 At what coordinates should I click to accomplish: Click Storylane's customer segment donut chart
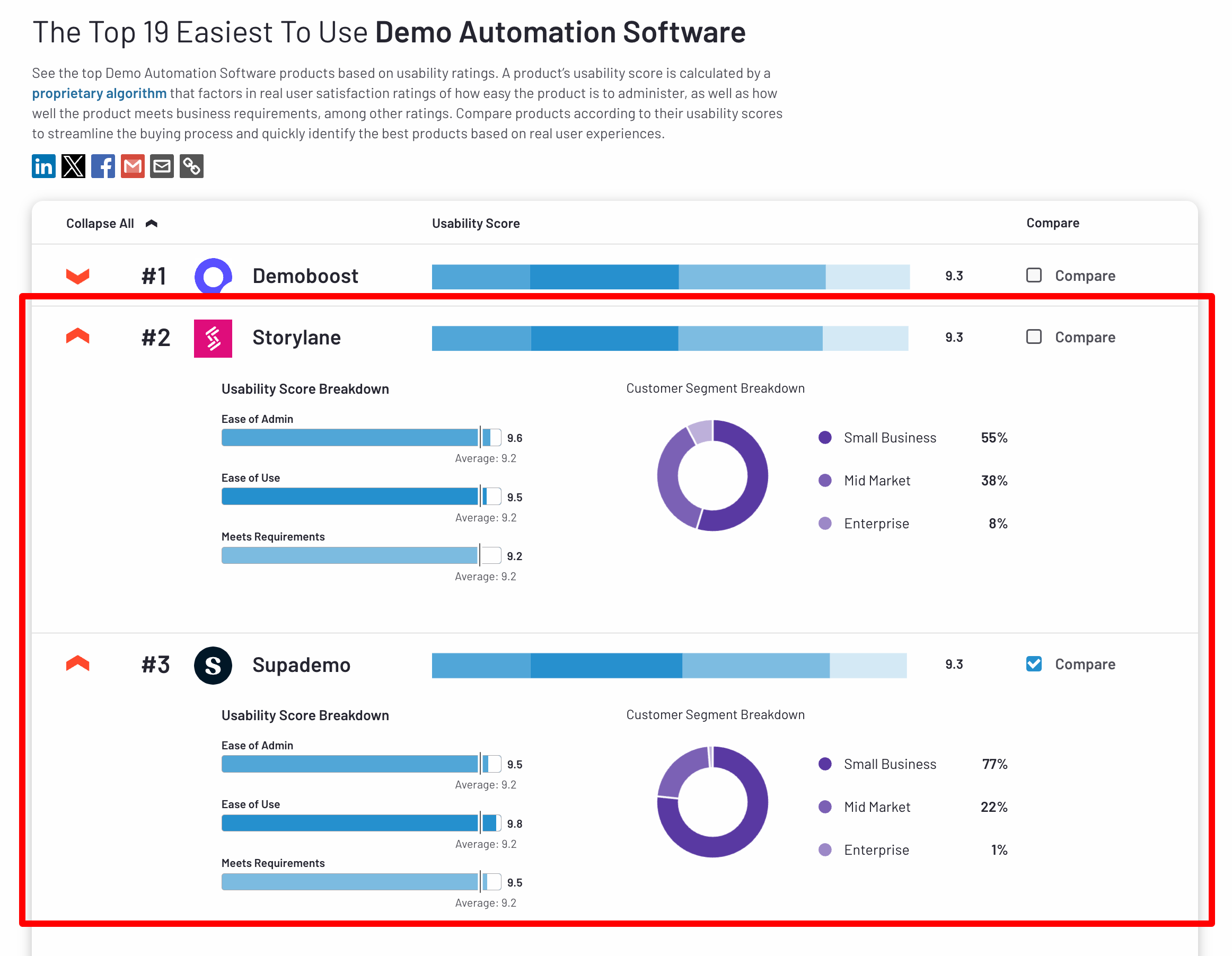coord(712,475)
